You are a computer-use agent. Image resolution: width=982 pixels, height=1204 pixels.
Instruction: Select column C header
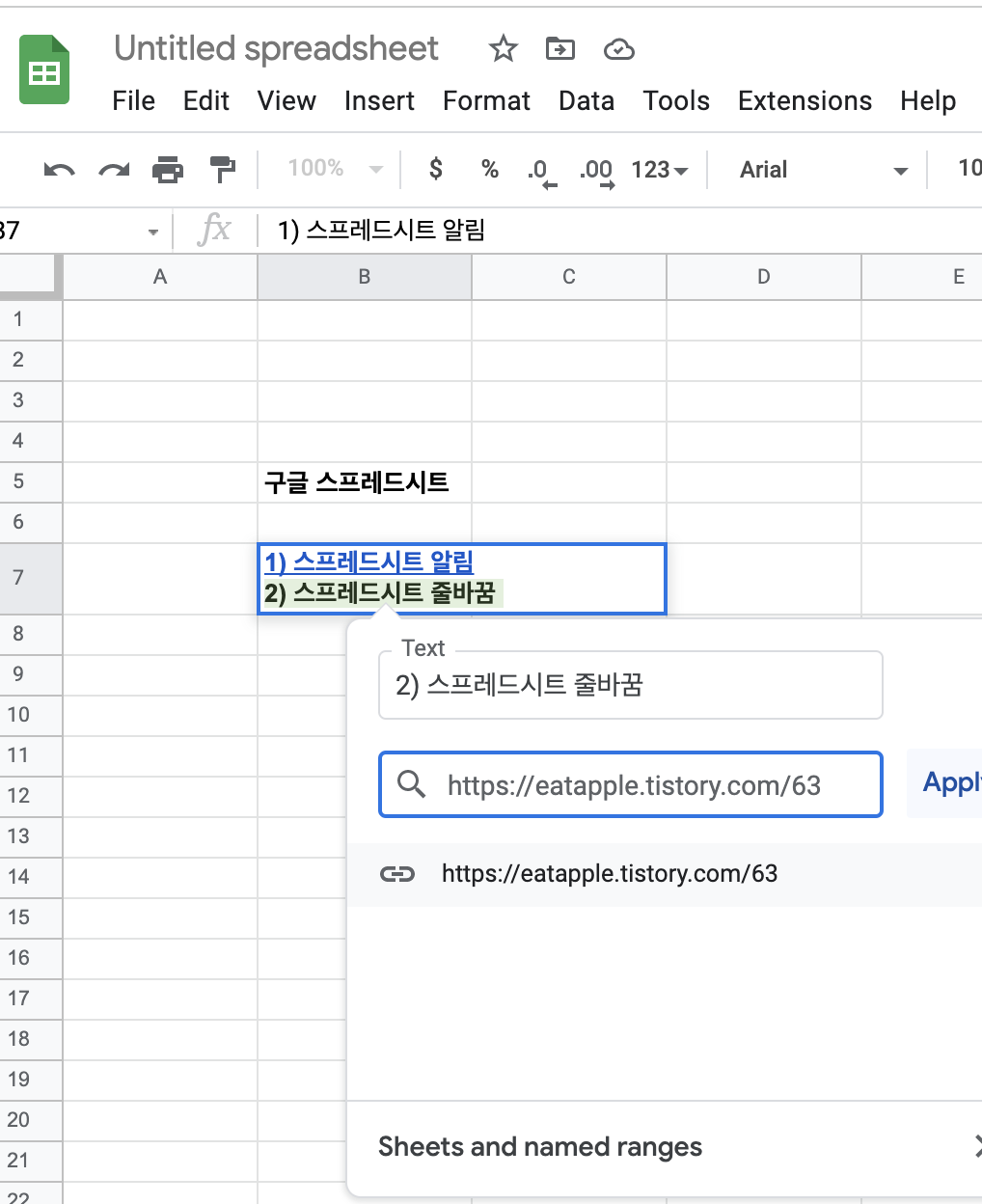569,277
